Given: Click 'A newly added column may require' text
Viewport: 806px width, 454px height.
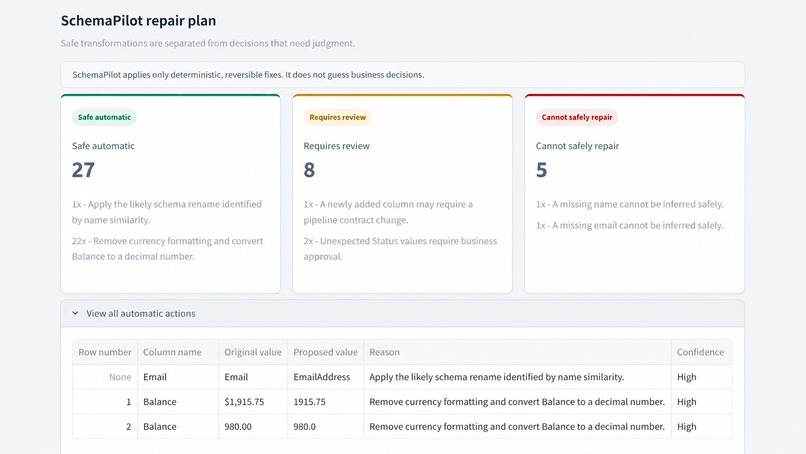Looking at the screenshot, I should [x=388, y=212].
